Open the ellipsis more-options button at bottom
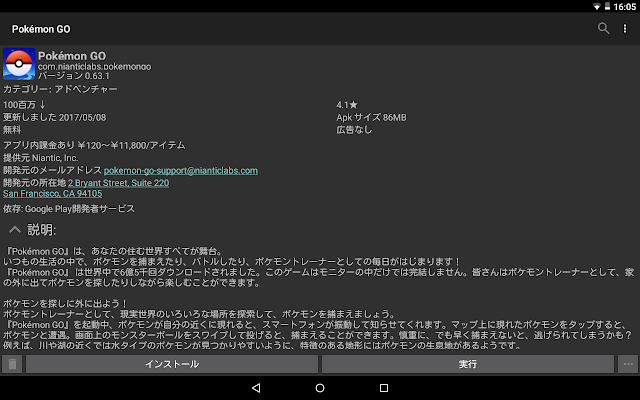The image size is (640, 400). pos(628,364)
